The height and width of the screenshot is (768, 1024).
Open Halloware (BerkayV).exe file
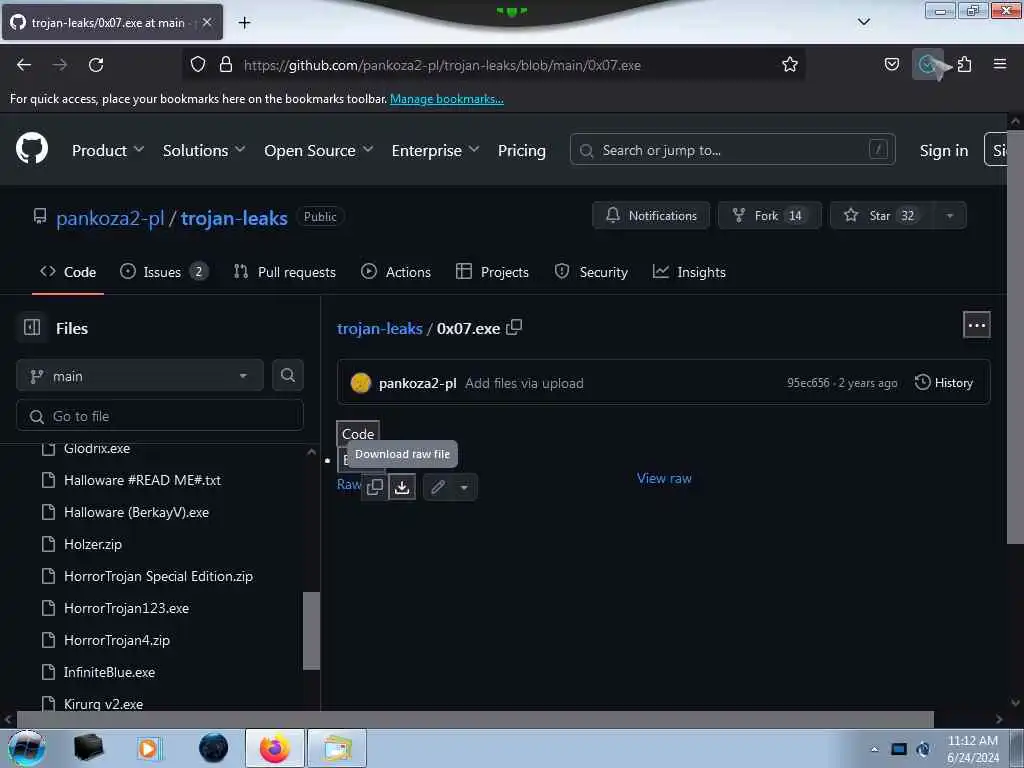click(x=136, y=512)
